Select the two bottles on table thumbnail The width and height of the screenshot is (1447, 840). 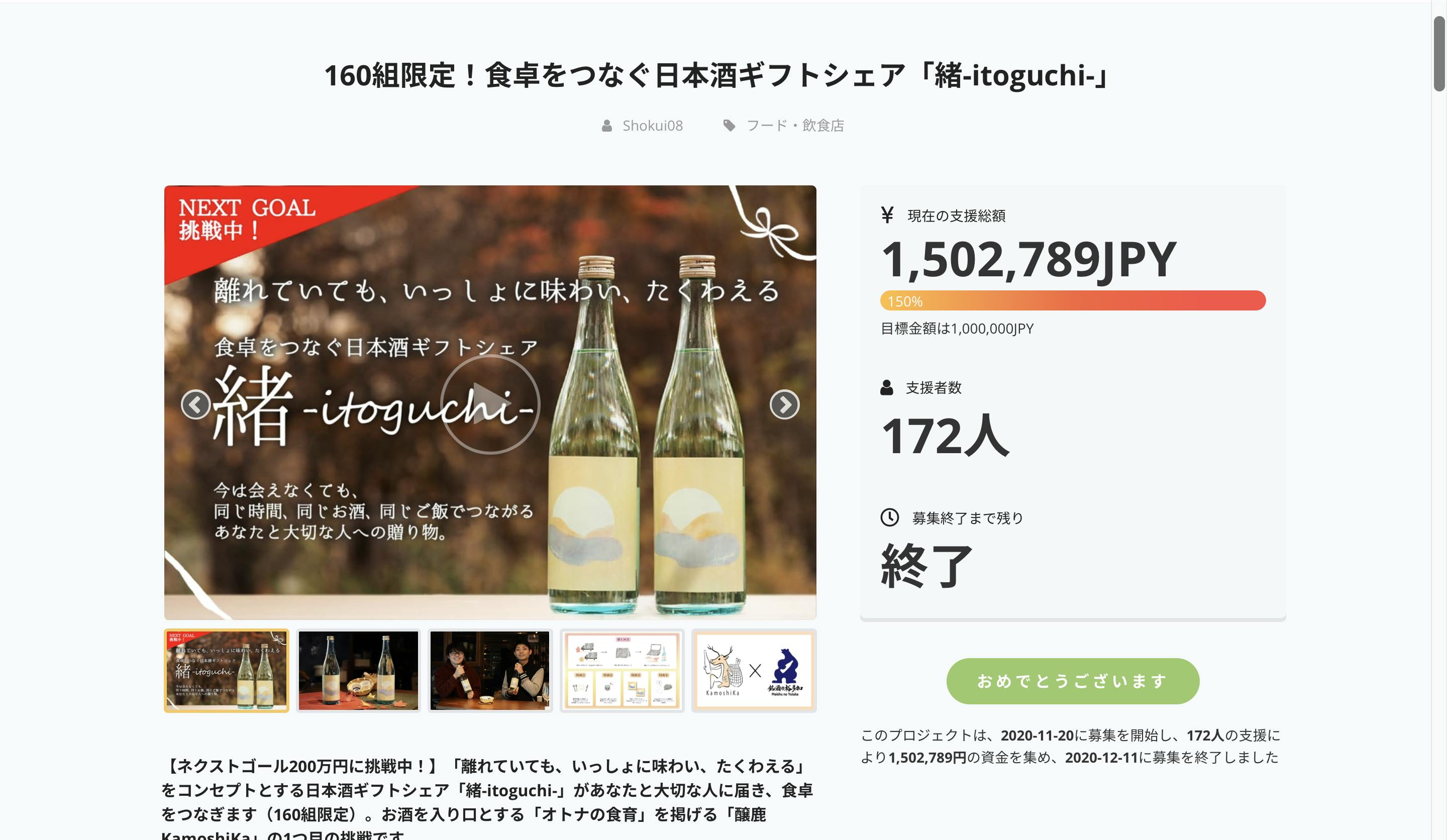(358, 671)
